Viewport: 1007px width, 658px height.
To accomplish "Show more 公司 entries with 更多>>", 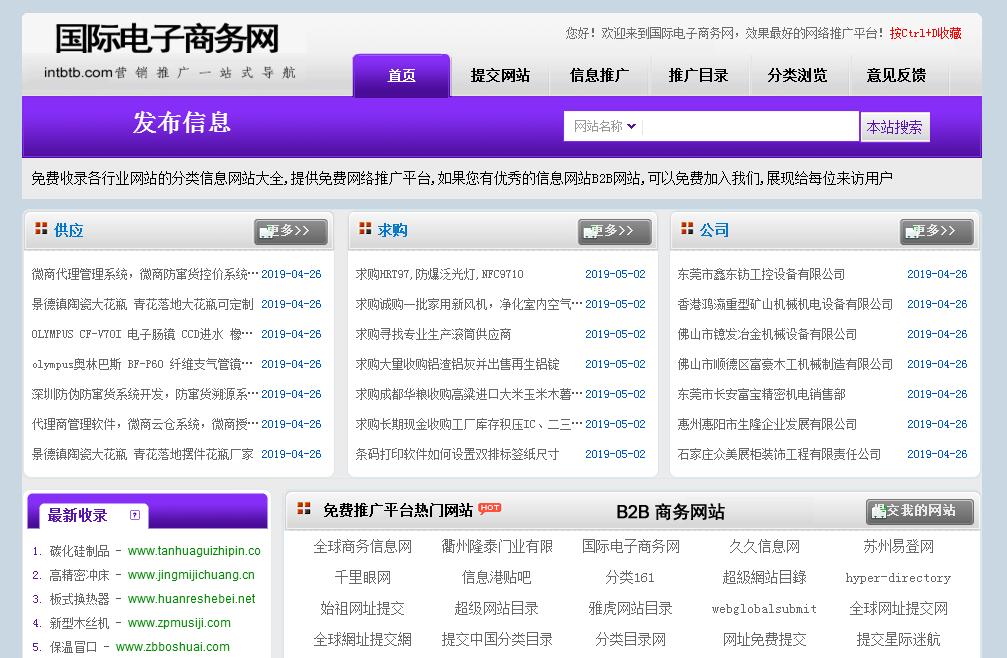I will [936, 231].
